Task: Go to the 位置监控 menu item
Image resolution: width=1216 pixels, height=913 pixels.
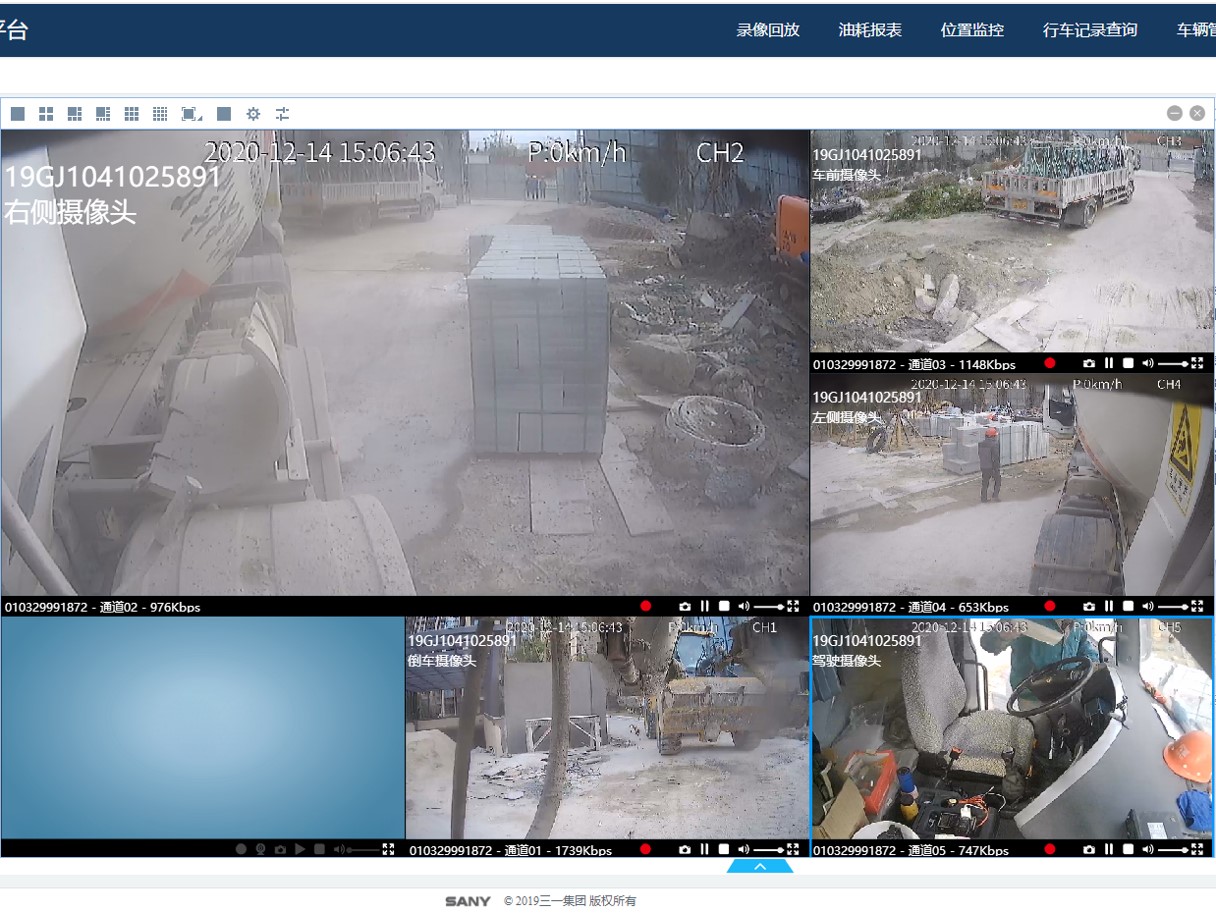Action: (972, 30)
